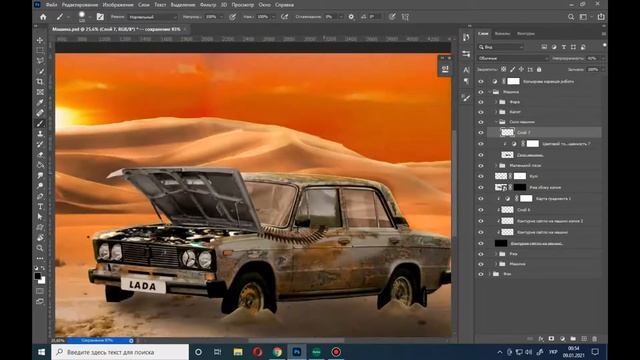Open the Файл menu
640x360 pixels.
(x=51, y=5)
